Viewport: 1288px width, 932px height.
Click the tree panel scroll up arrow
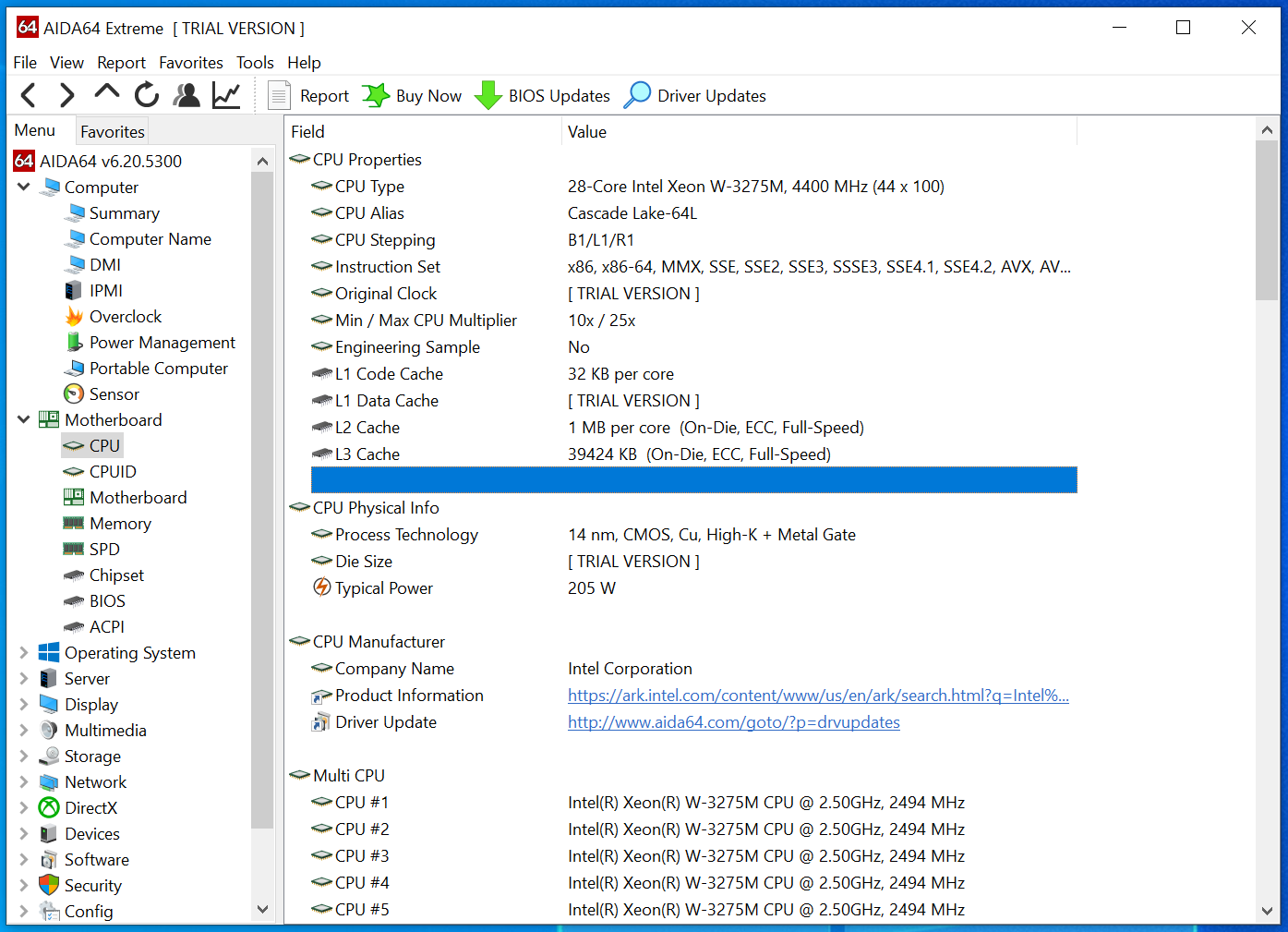coord(262,161)
